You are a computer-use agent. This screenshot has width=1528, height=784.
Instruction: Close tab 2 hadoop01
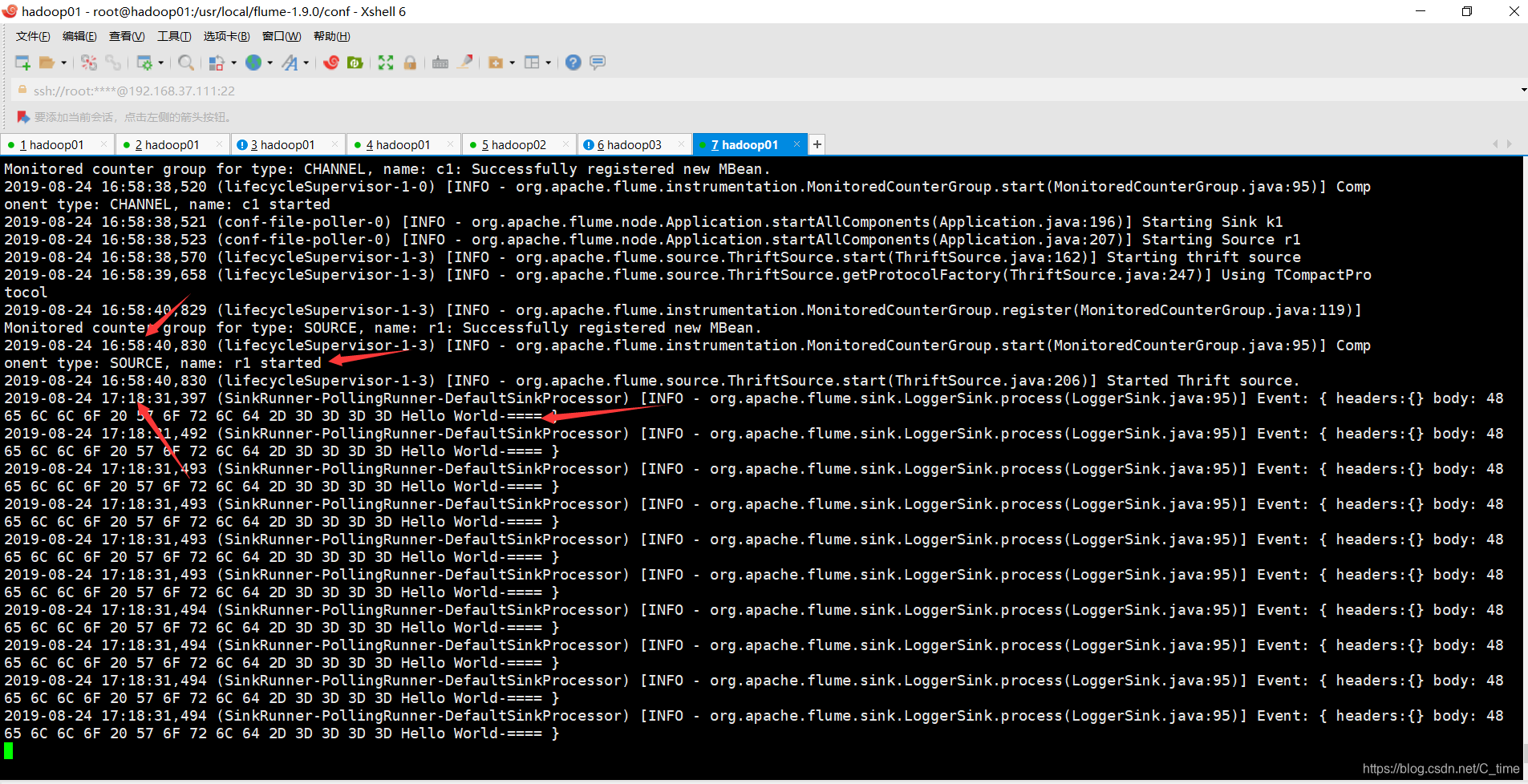pyautogui.click(x=219, y=144)
